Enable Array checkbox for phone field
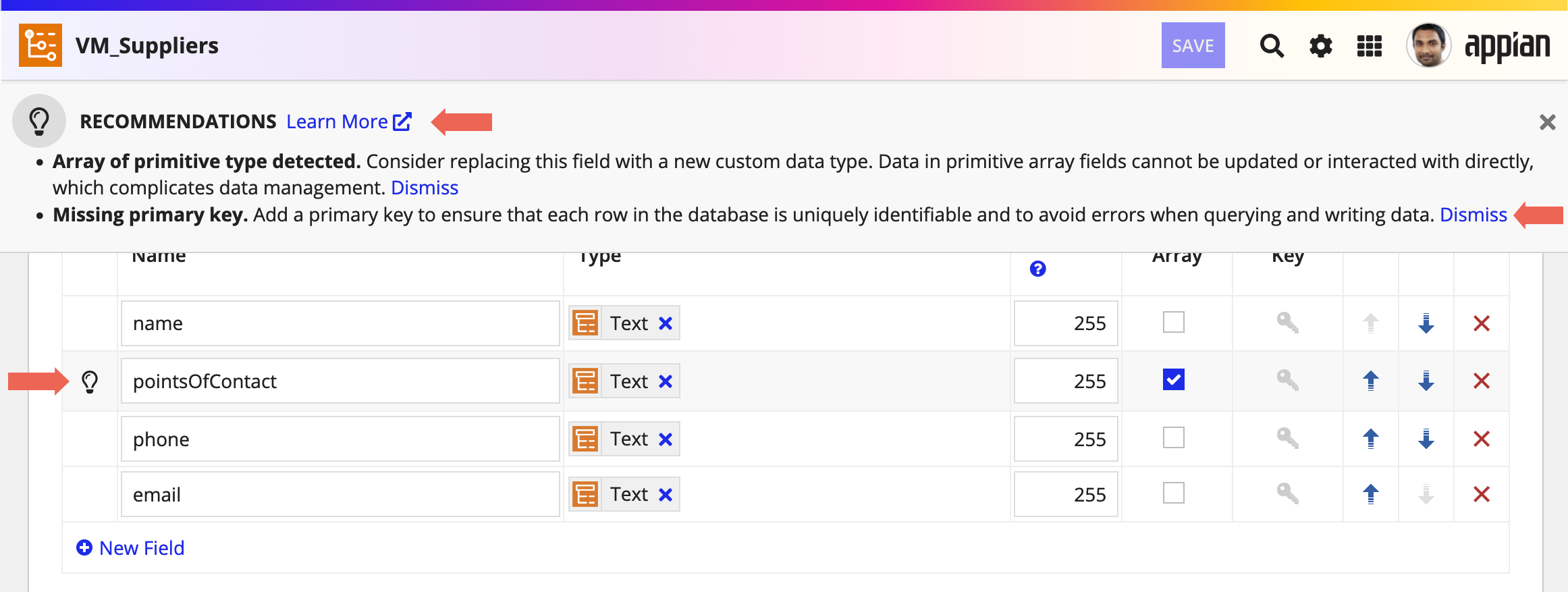1568x592 pixels. point(1174,438)
